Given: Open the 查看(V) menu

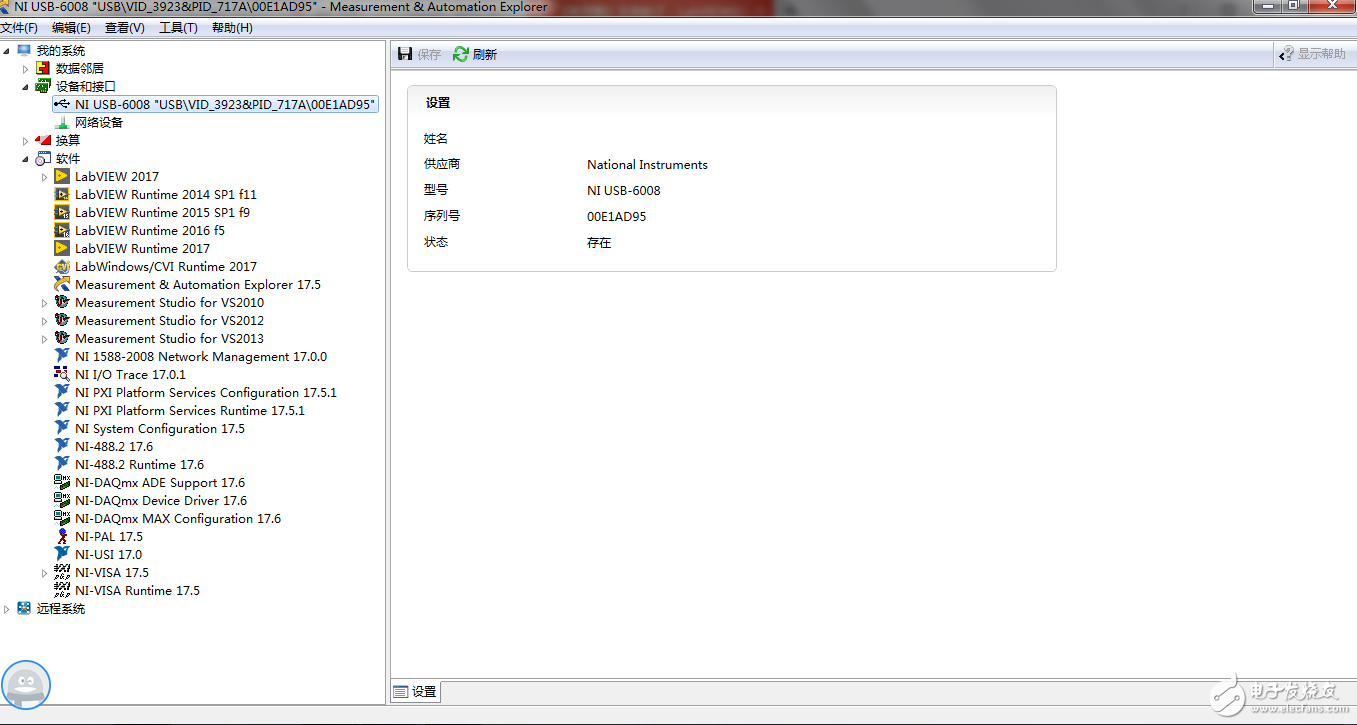Looking at the screenshot, I should [125, 28].
